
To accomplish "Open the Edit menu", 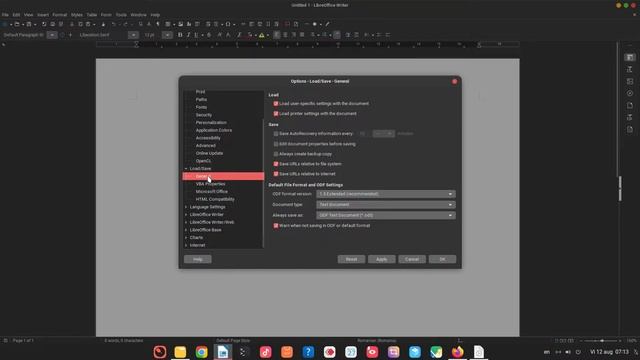I will click(16, 15).
